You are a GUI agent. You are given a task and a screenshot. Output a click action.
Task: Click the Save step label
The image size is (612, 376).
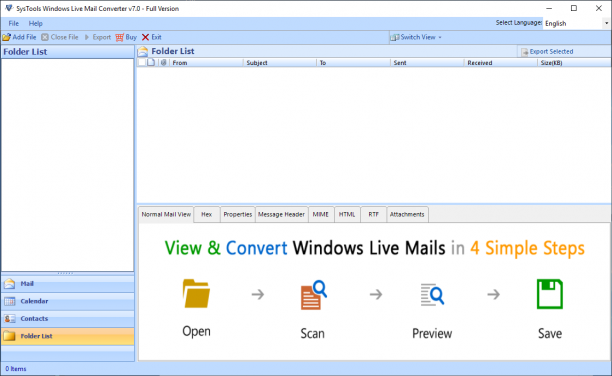(550, 333)
